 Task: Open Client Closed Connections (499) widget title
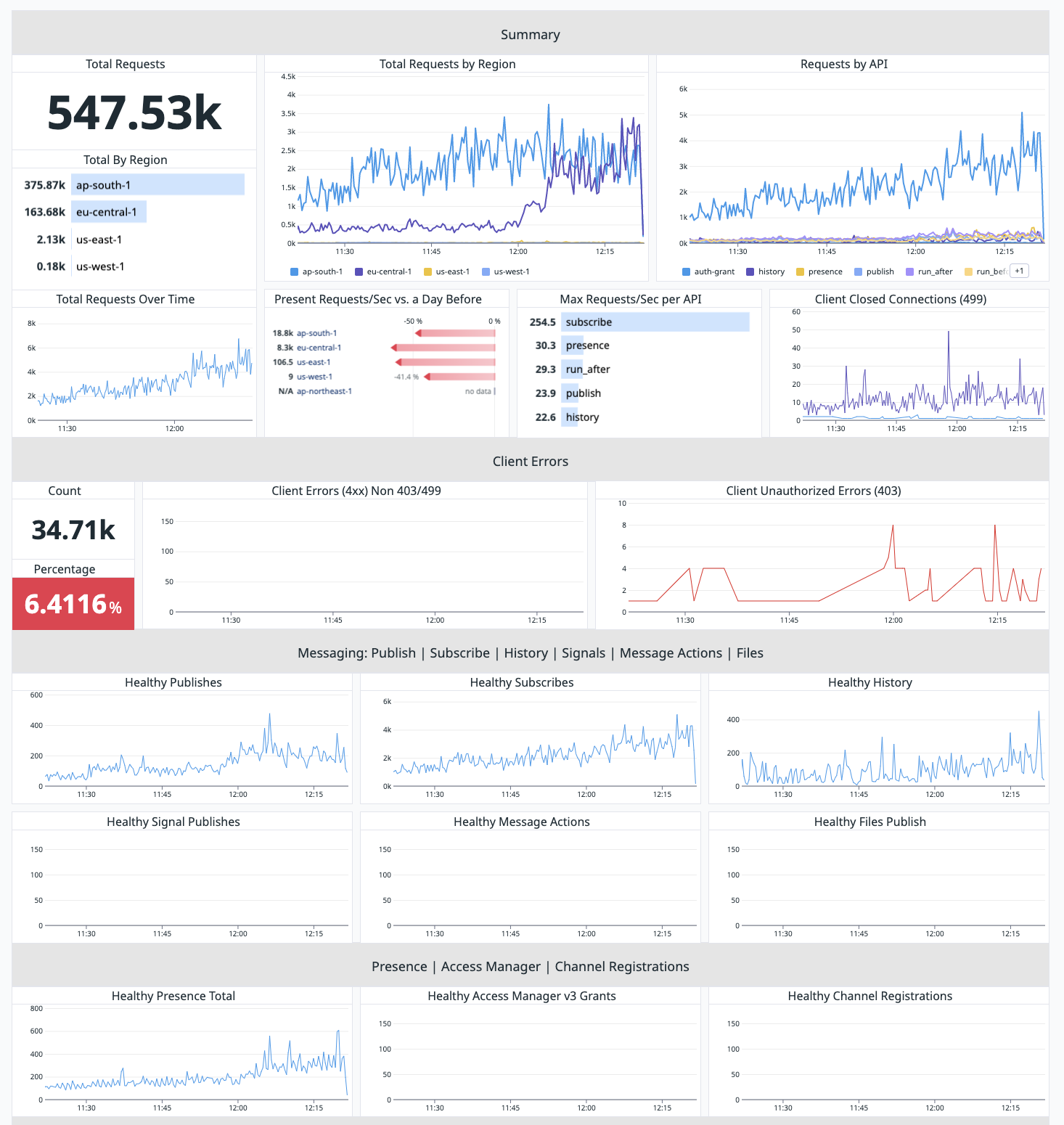point(901,299)
